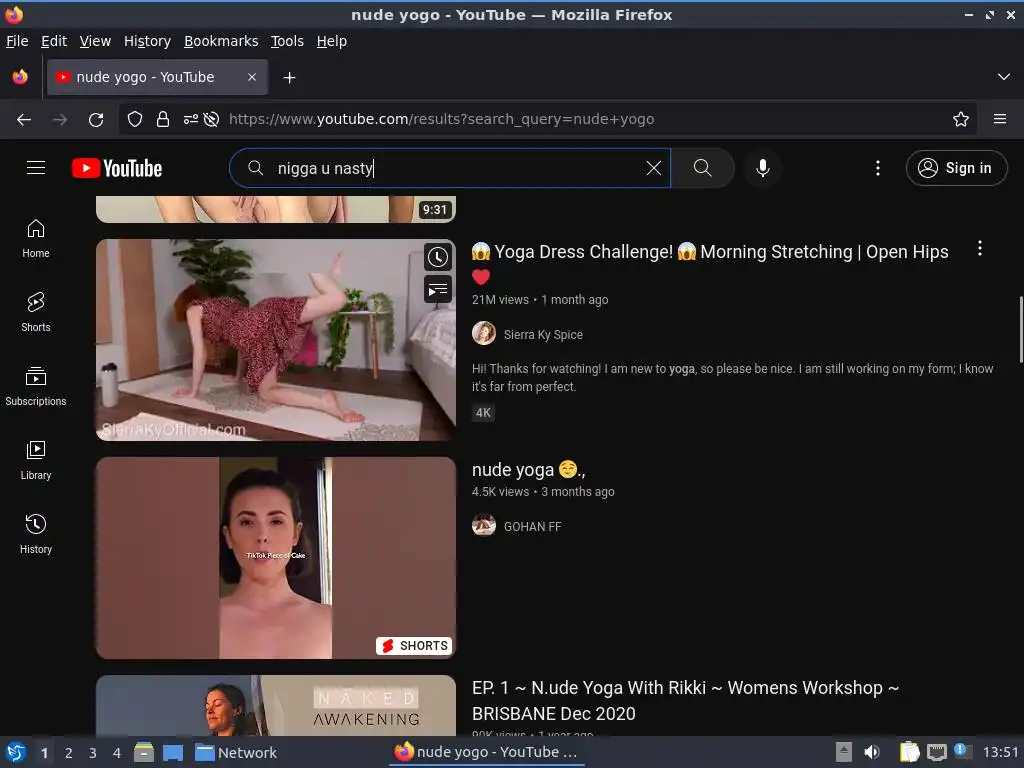Click the Add to queue icon on the thumbnail
The width and height of the screenshot is (1024, 768).
[438, 289]
